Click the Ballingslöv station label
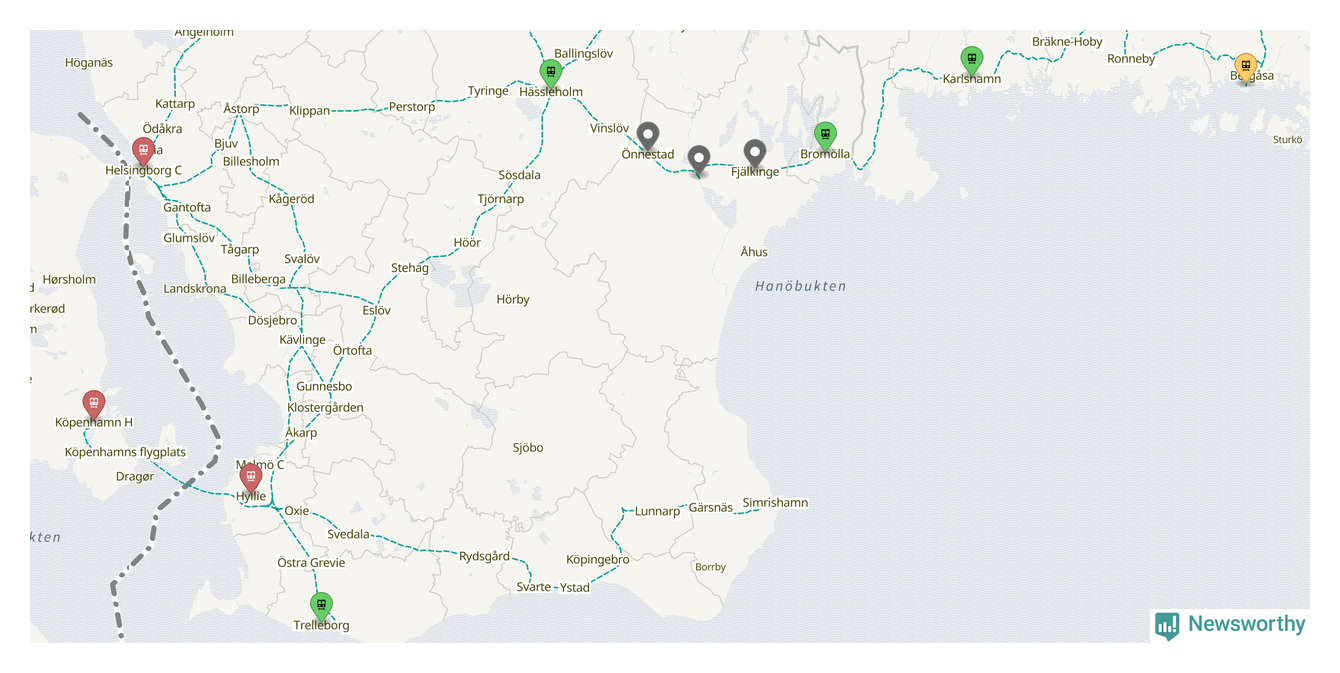Screen dimensions: 1340x673 [x=583, y=53]
